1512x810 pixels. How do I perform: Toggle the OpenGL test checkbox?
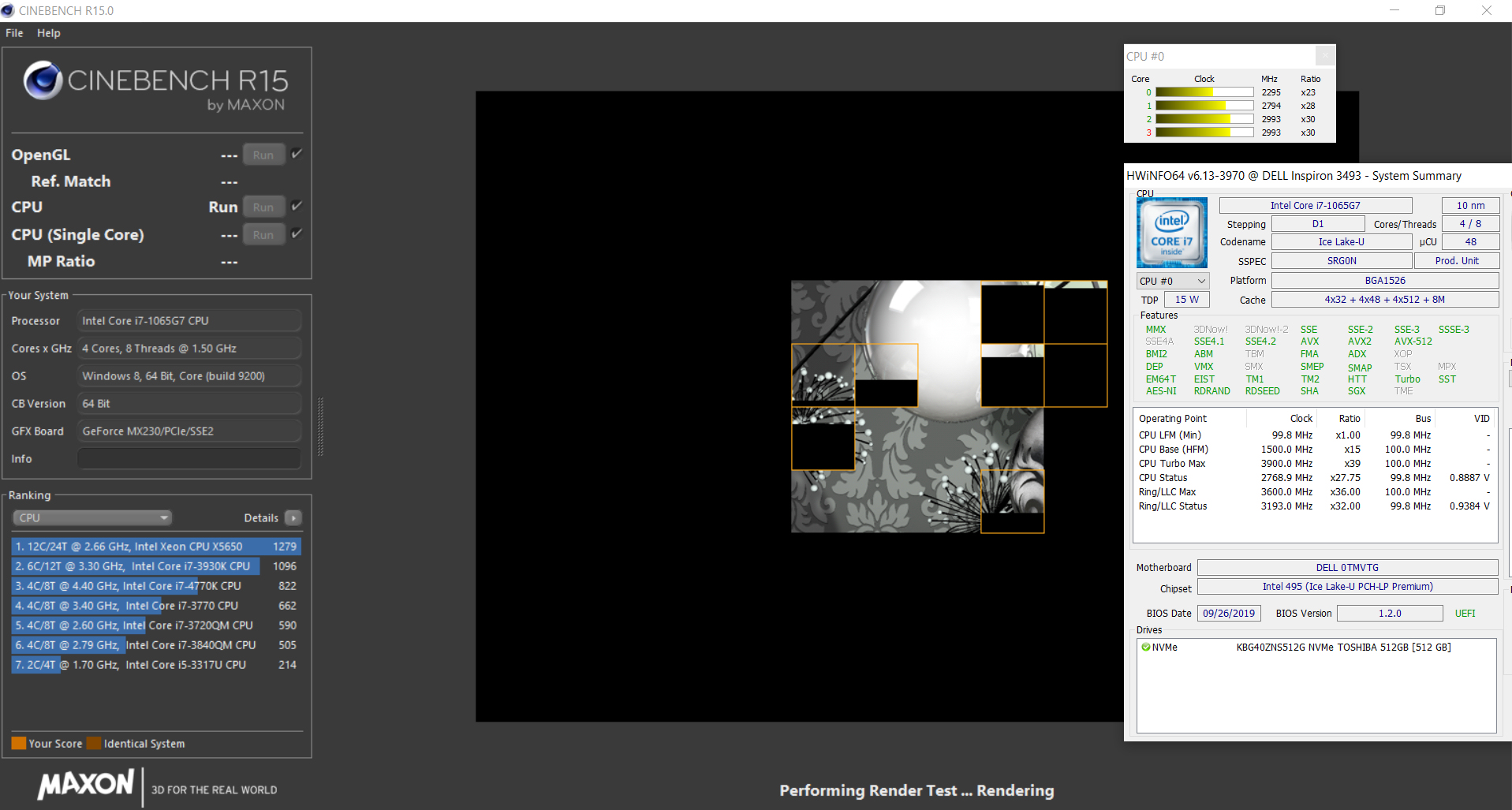[x=297, y=154]
